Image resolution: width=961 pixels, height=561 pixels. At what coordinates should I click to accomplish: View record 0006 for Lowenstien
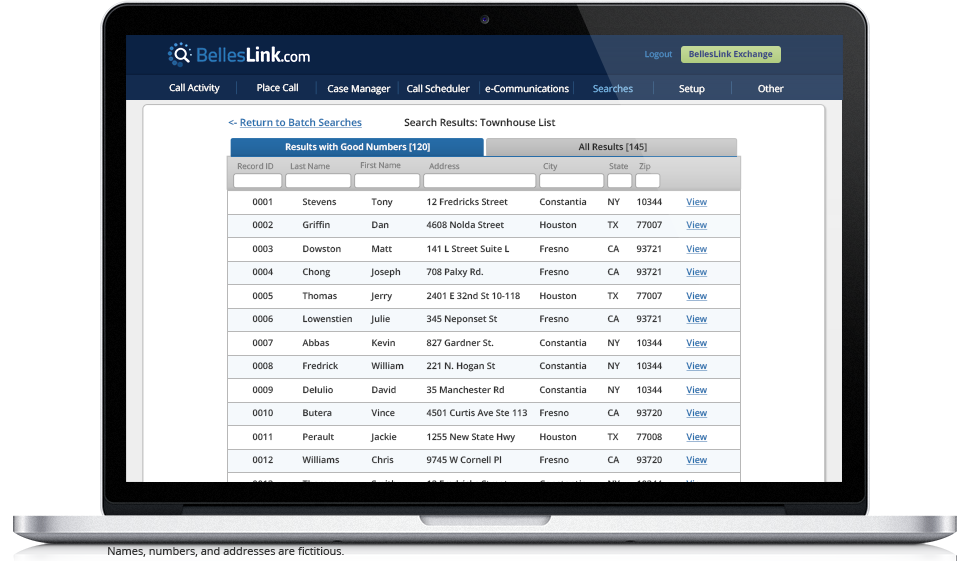696,319
